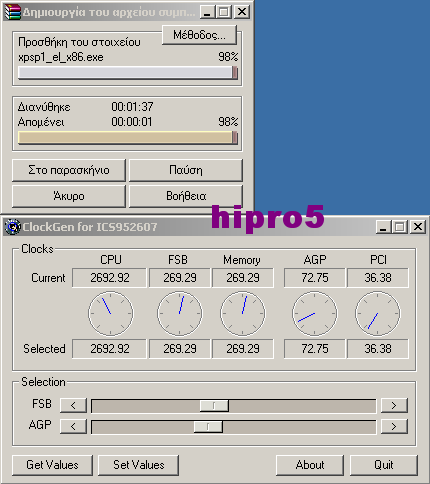Click the WinRAR icon in archive window title
430x484 pixels.
tap(13, 12)
